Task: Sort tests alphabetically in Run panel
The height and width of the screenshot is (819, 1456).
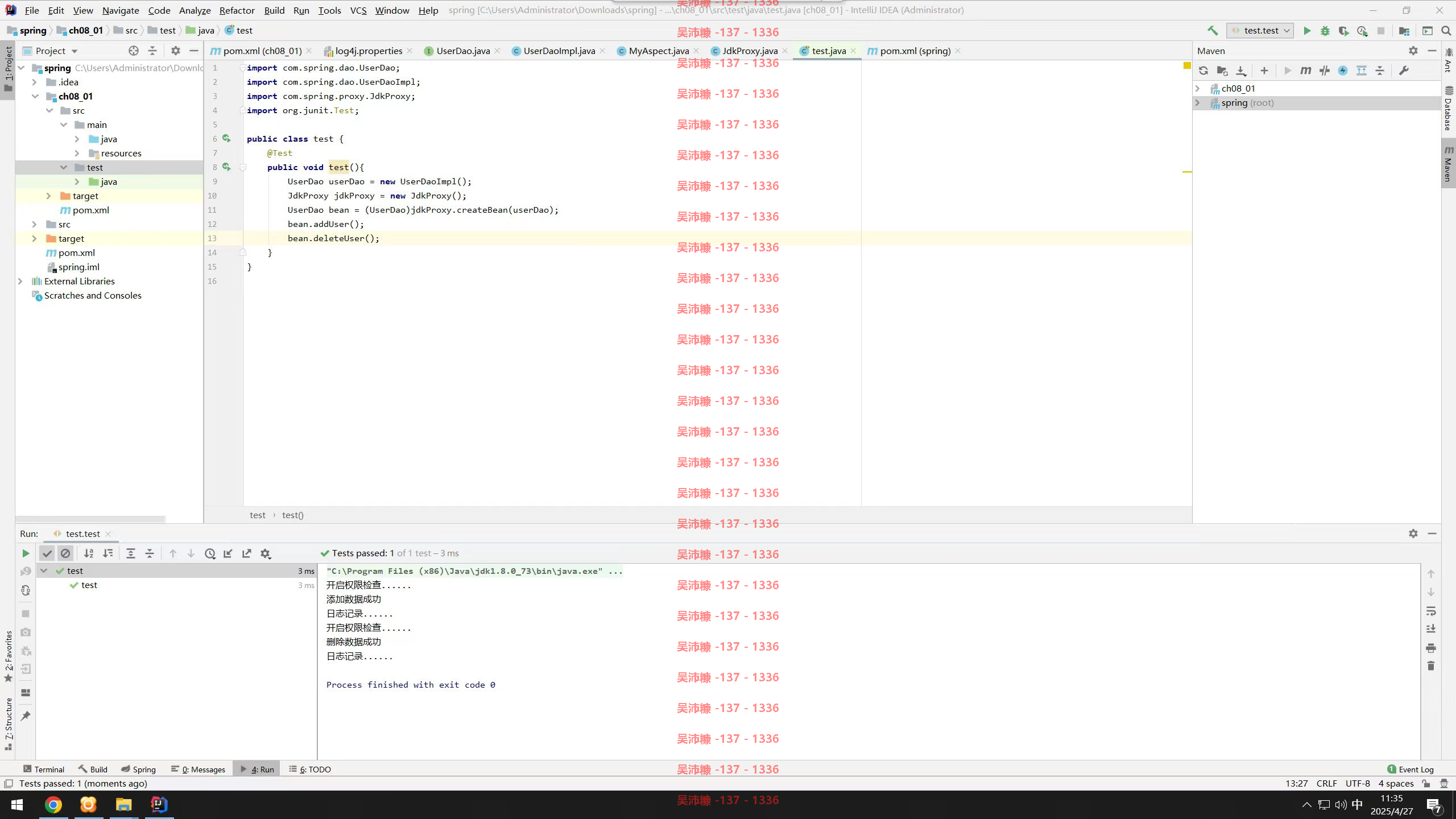Action: pos(89,553)
